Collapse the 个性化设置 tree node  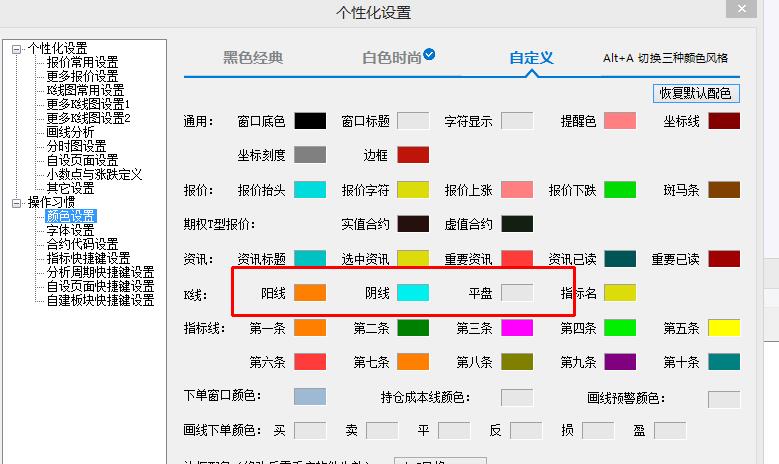click(x=17, y=48)
